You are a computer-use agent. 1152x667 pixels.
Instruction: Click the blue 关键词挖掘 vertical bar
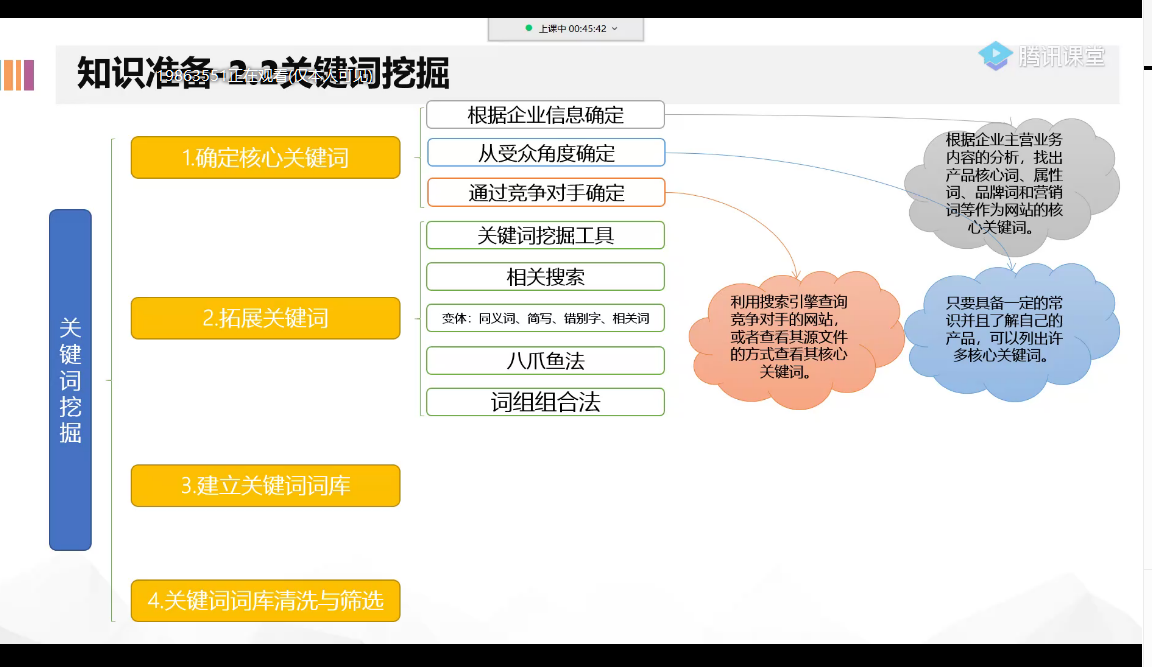pos(71,380)
